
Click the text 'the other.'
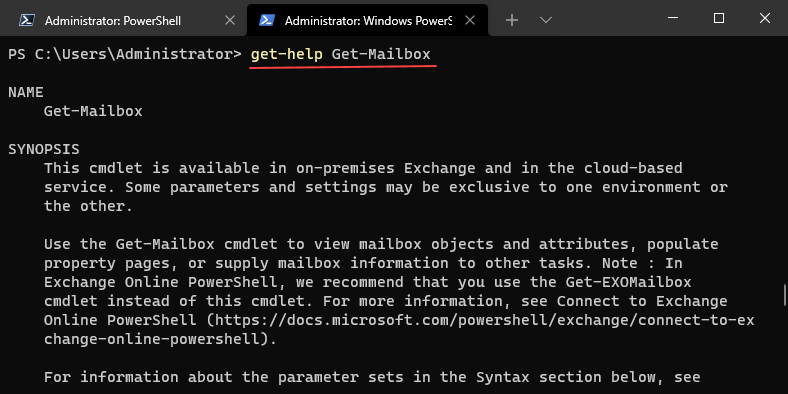tap(88, 206)
